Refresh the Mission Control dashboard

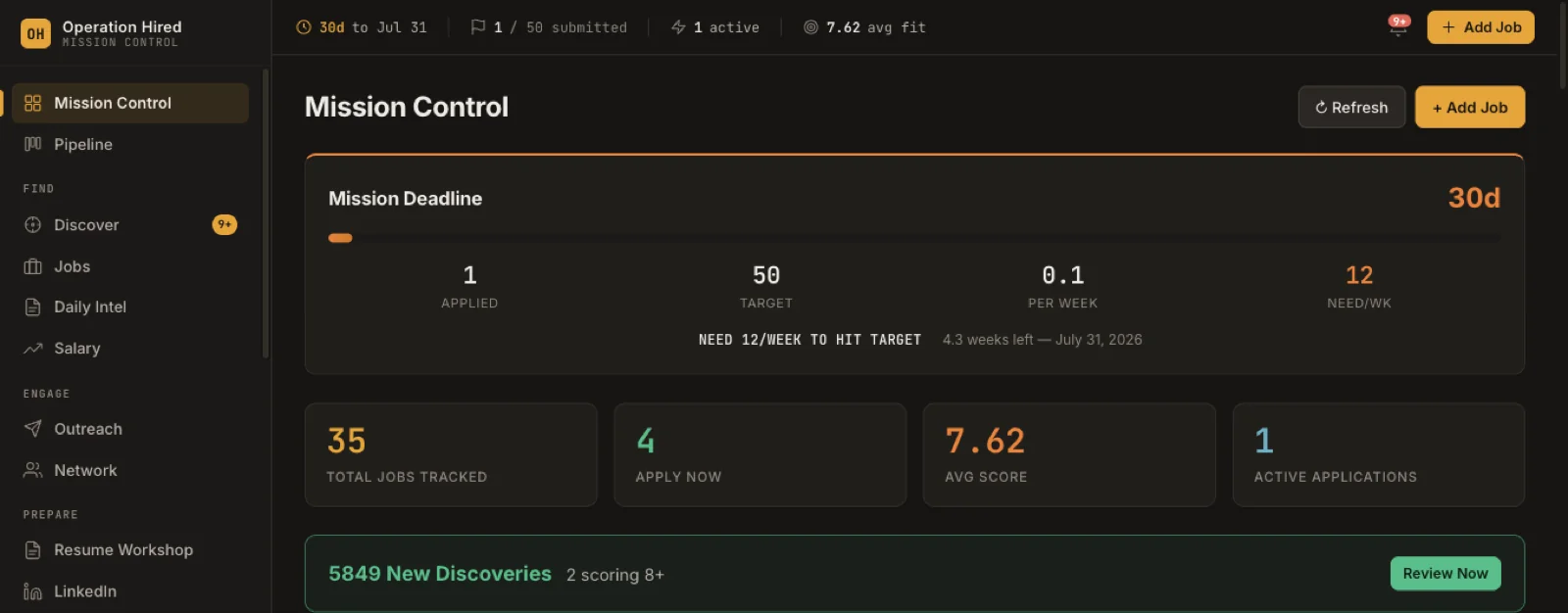1351,107
